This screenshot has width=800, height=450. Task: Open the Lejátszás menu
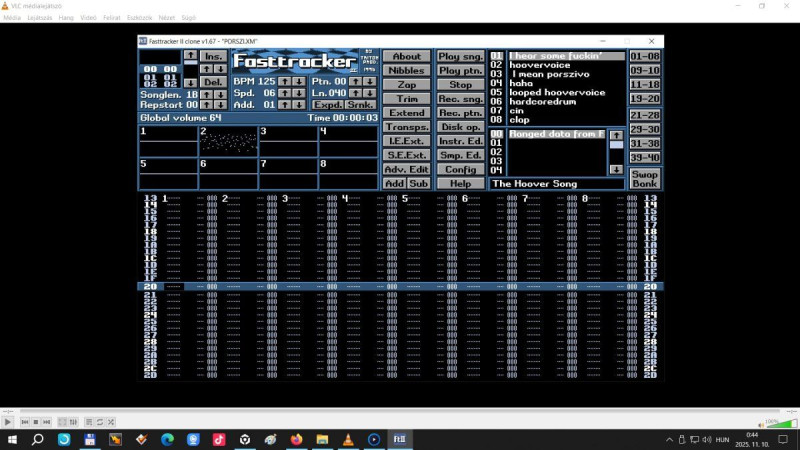[x=39, y=17]
